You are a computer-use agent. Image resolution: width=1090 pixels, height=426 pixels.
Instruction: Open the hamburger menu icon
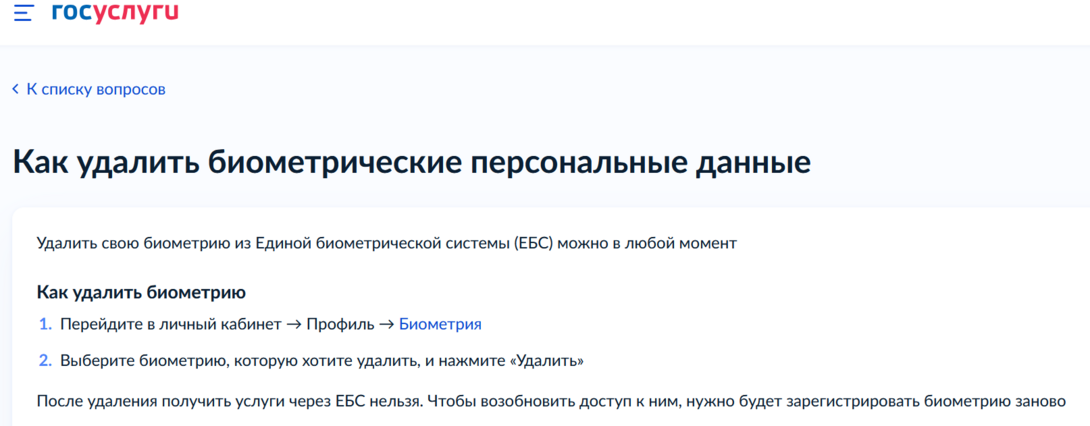coord(23,15)
